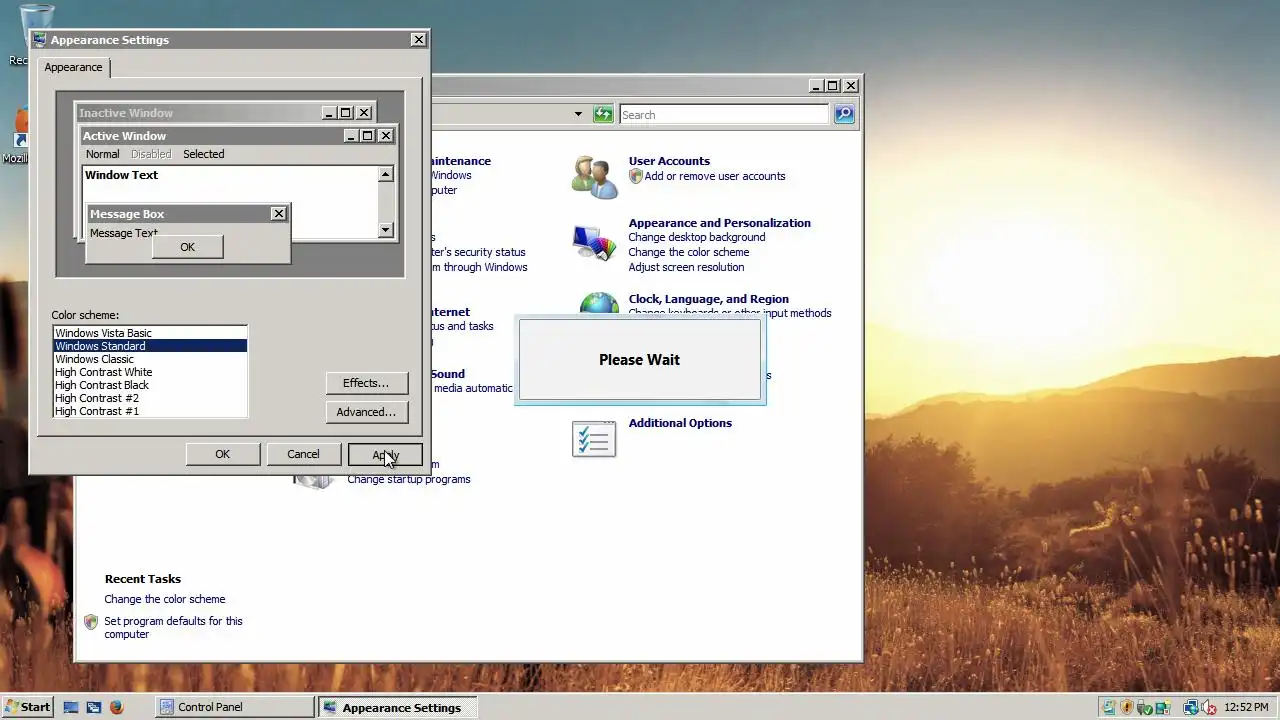
Task: Click Change startup programs link
Action: coord(409,479)
